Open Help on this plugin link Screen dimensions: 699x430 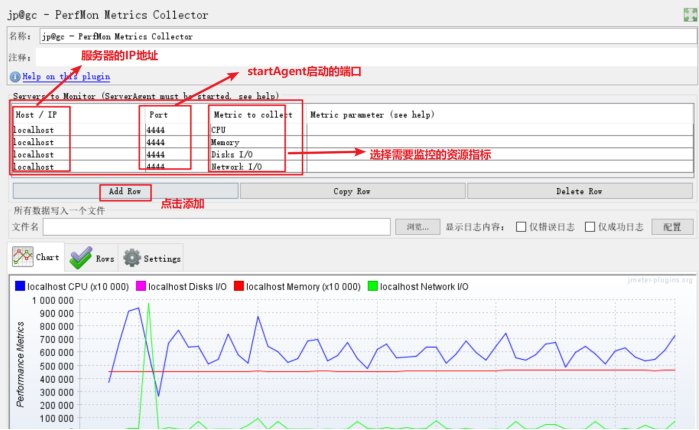pos(66,77)
